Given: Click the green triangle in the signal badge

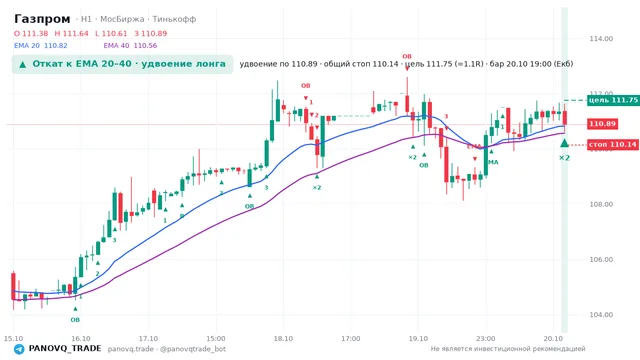Looking at the screenshot, I should tap(23, 64).
